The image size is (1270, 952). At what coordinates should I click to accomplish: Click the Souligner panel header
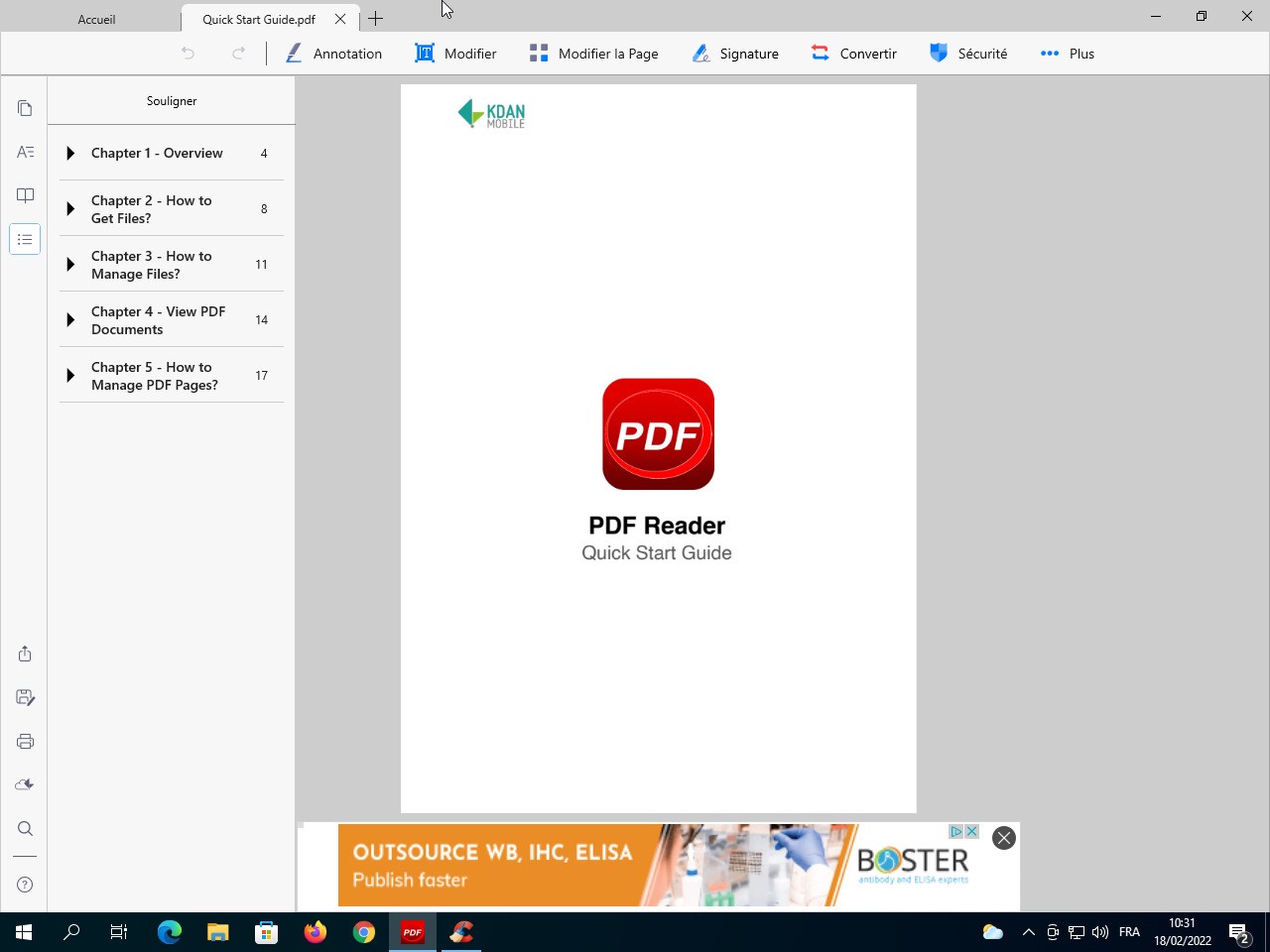(x=172, y=101)
